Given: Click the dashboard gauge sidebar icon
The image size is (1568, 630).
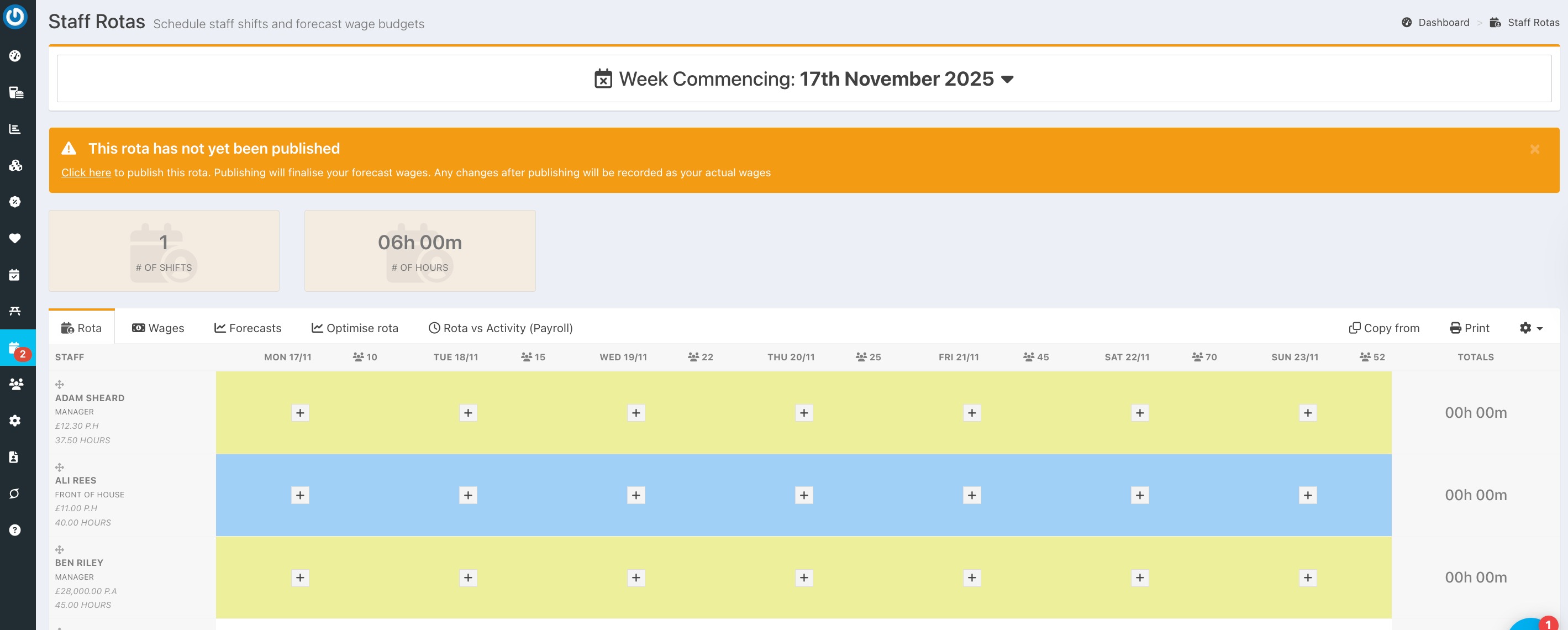Looking at the screenshot, I should 15,56.
